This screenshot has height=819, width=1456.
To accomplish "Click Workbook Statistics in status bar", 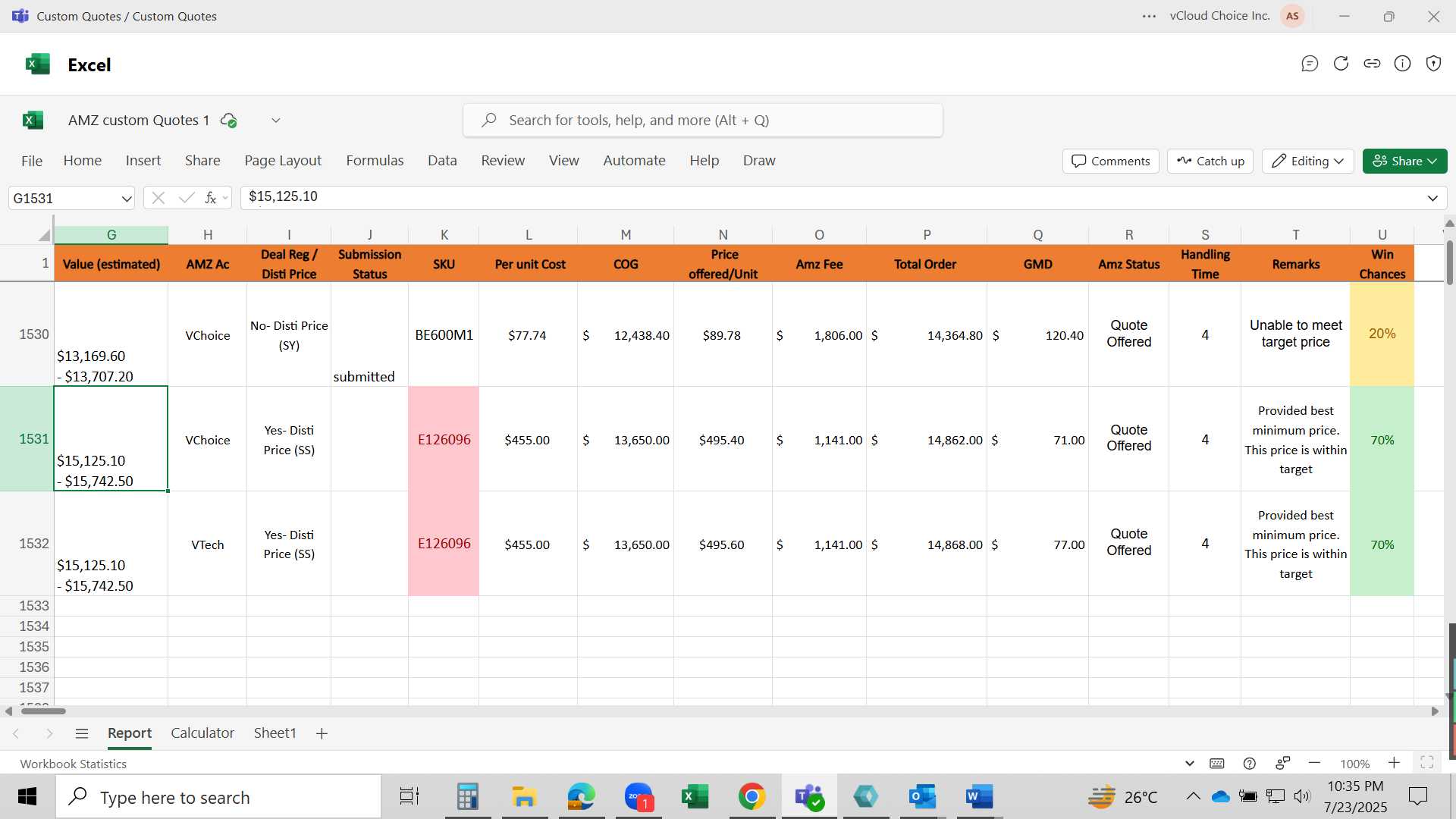I will [74, 764].
